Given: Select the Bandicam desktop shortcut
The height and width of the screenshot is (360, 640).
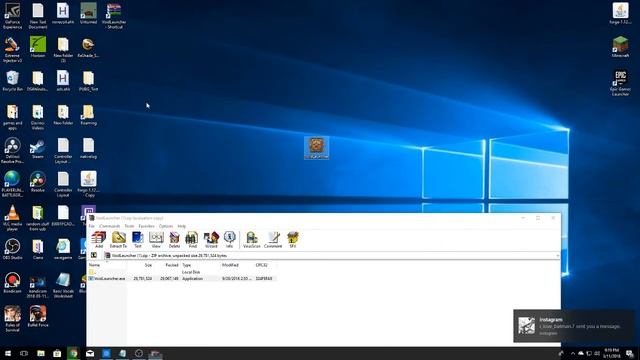Looking at the screenshot, I should pyautogui.click(x=12, y=283).
